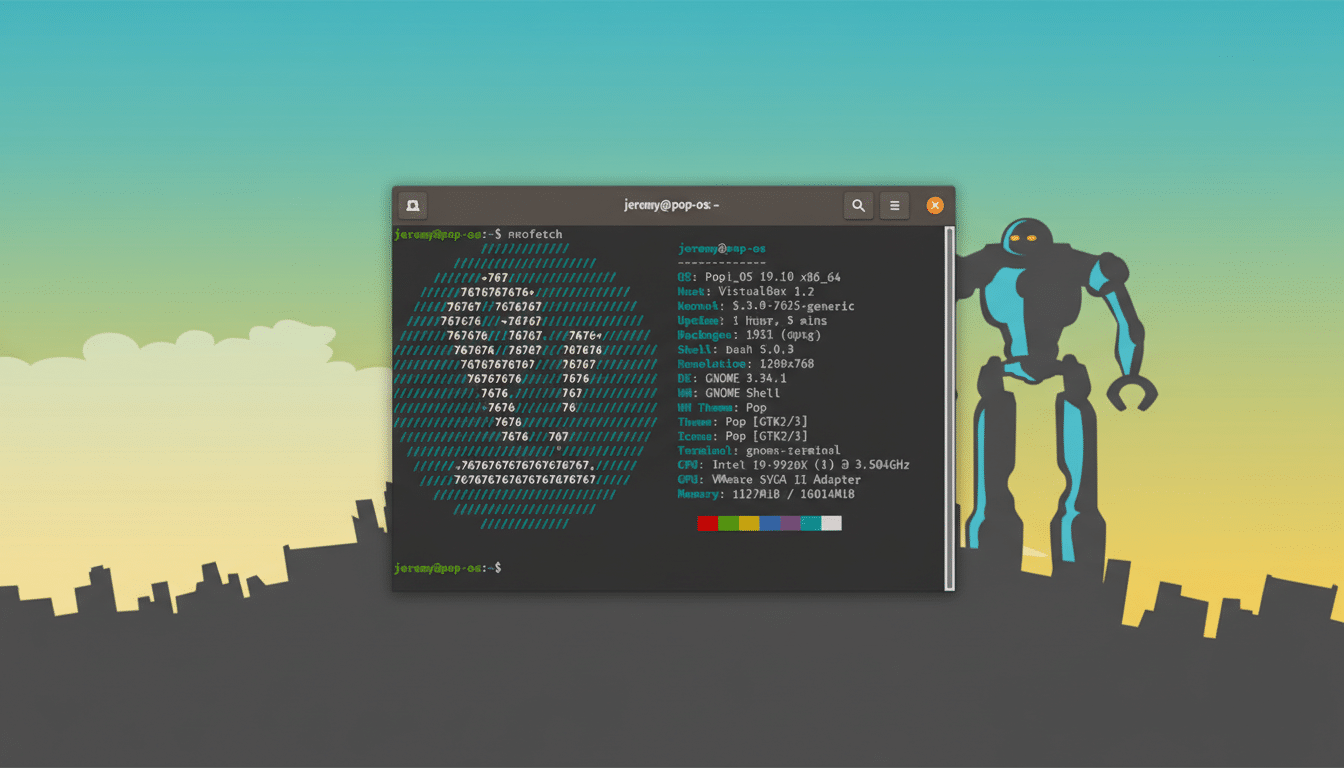Click the jeremy@pop-os heading in neofetch output
Screen dimensions: 1344x768
click(723, 248)
